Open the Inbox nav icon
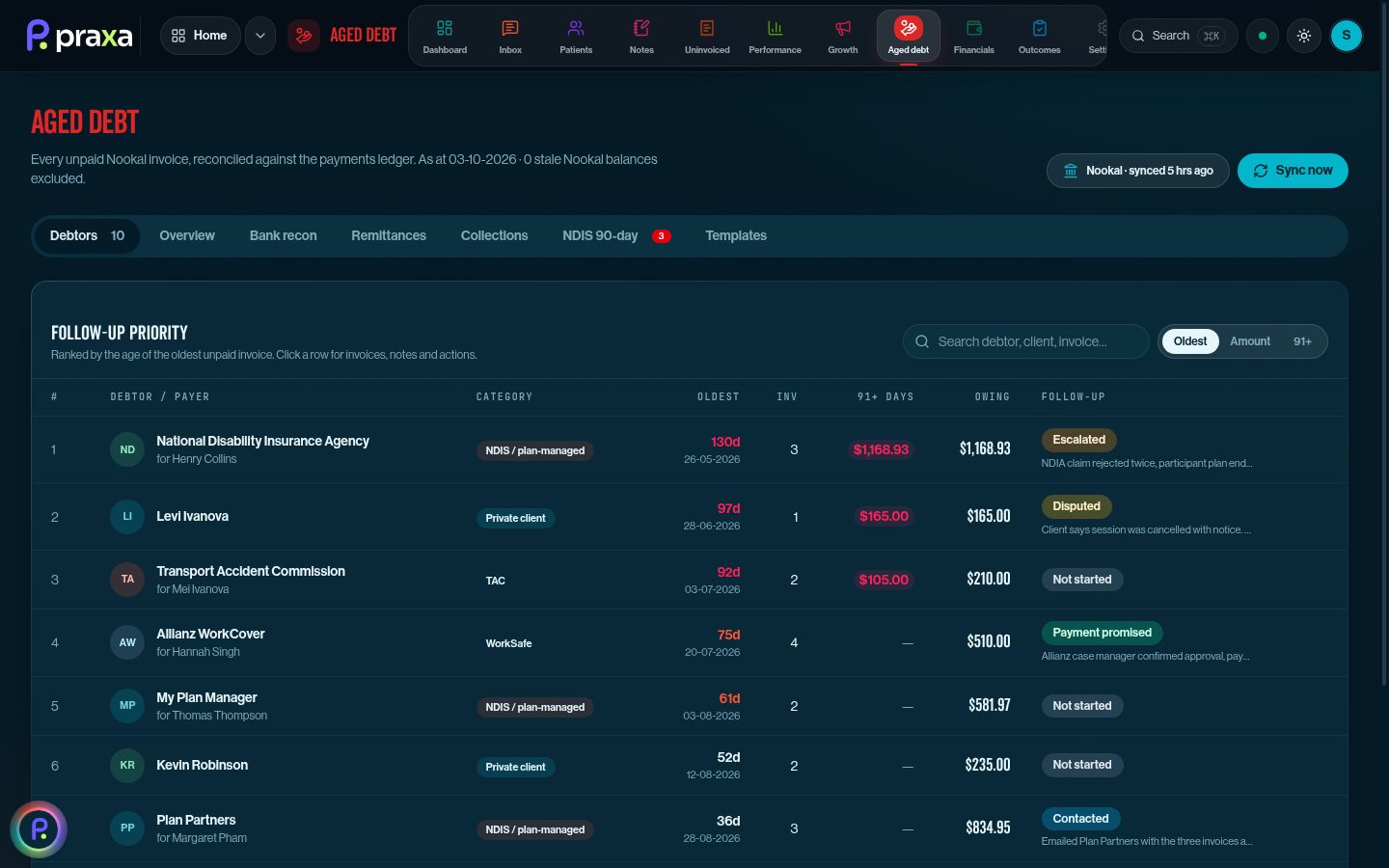The image size is (1389, 868). [510, 36]
